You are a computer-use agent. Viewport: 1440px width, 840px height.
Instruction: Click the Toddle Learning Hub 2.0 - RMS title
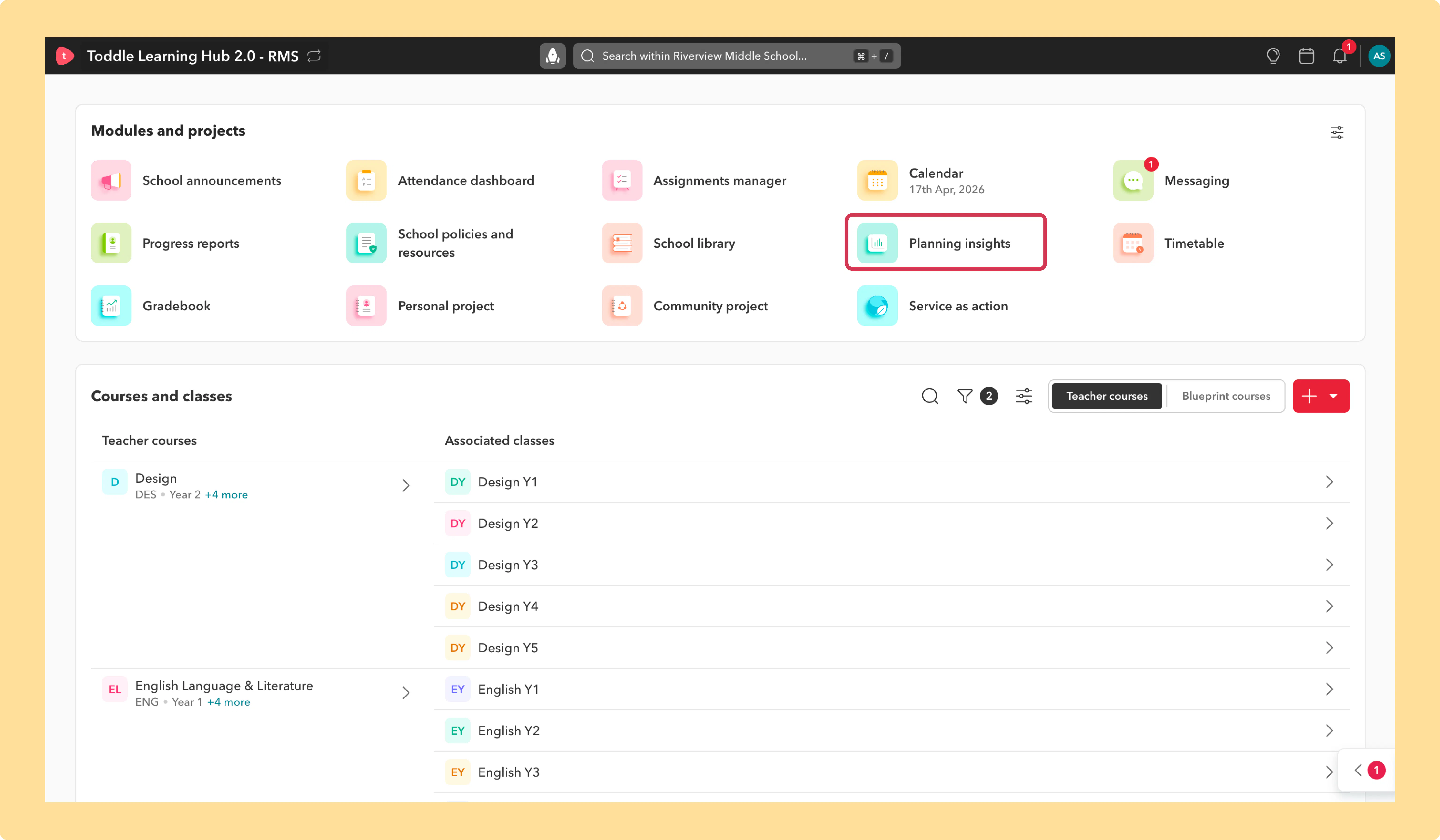coord(193,56)
